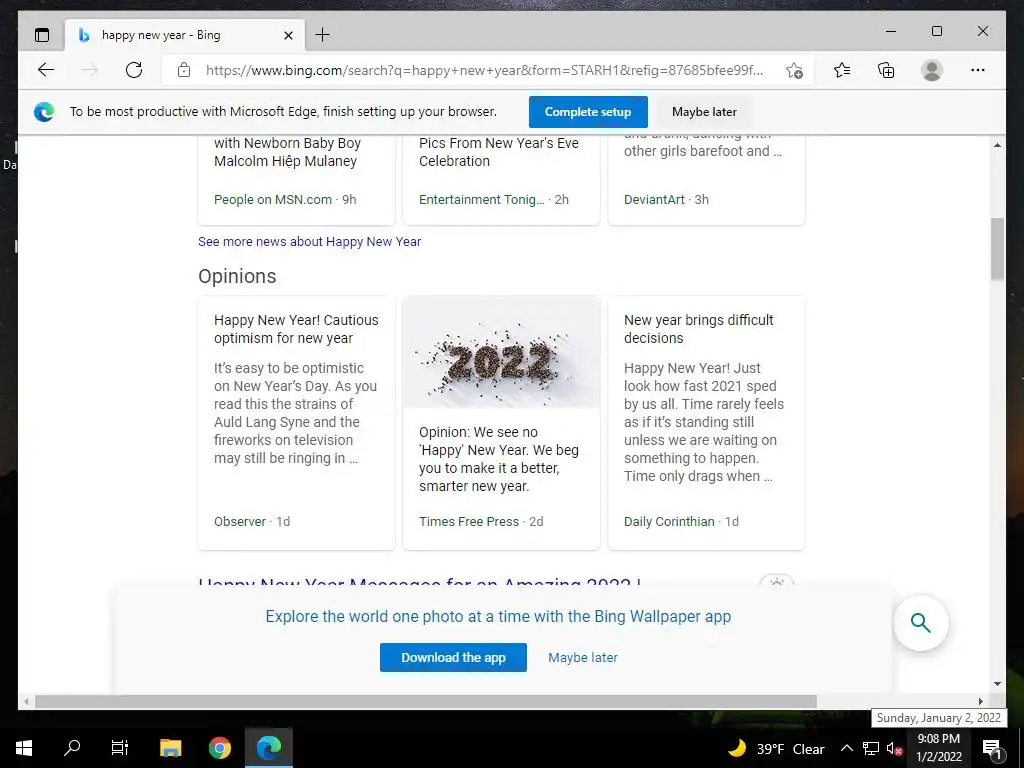This screenshot has width=1024, height=768.
Task: Open the tab actions menu icon
Action: (x=42, y=35)
